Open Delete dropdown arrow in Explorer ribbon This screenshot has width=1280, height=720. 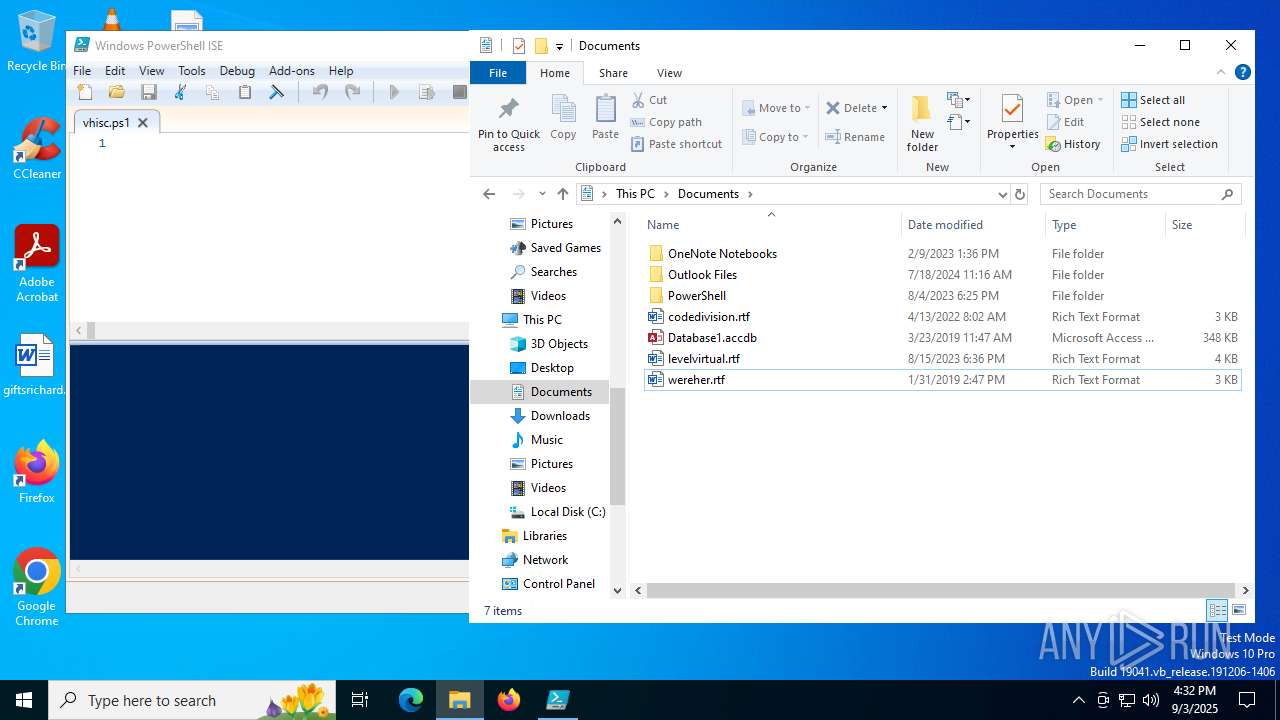point(884,108)
